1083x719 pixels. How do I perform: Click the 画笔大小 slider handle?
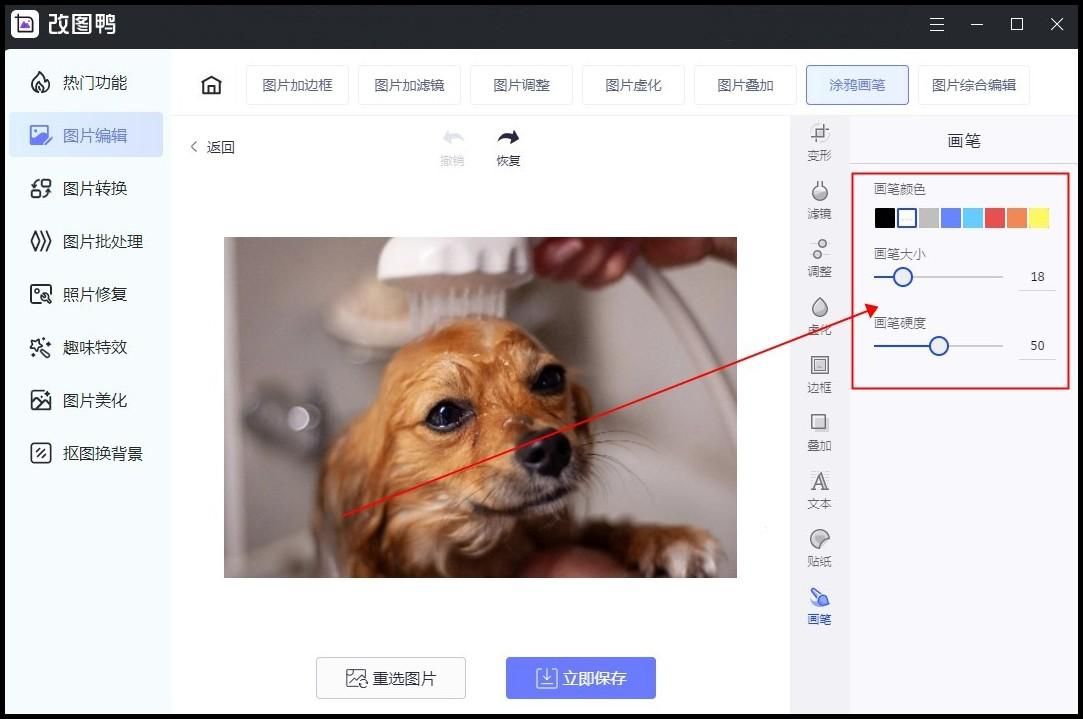[x=903, y=277]
